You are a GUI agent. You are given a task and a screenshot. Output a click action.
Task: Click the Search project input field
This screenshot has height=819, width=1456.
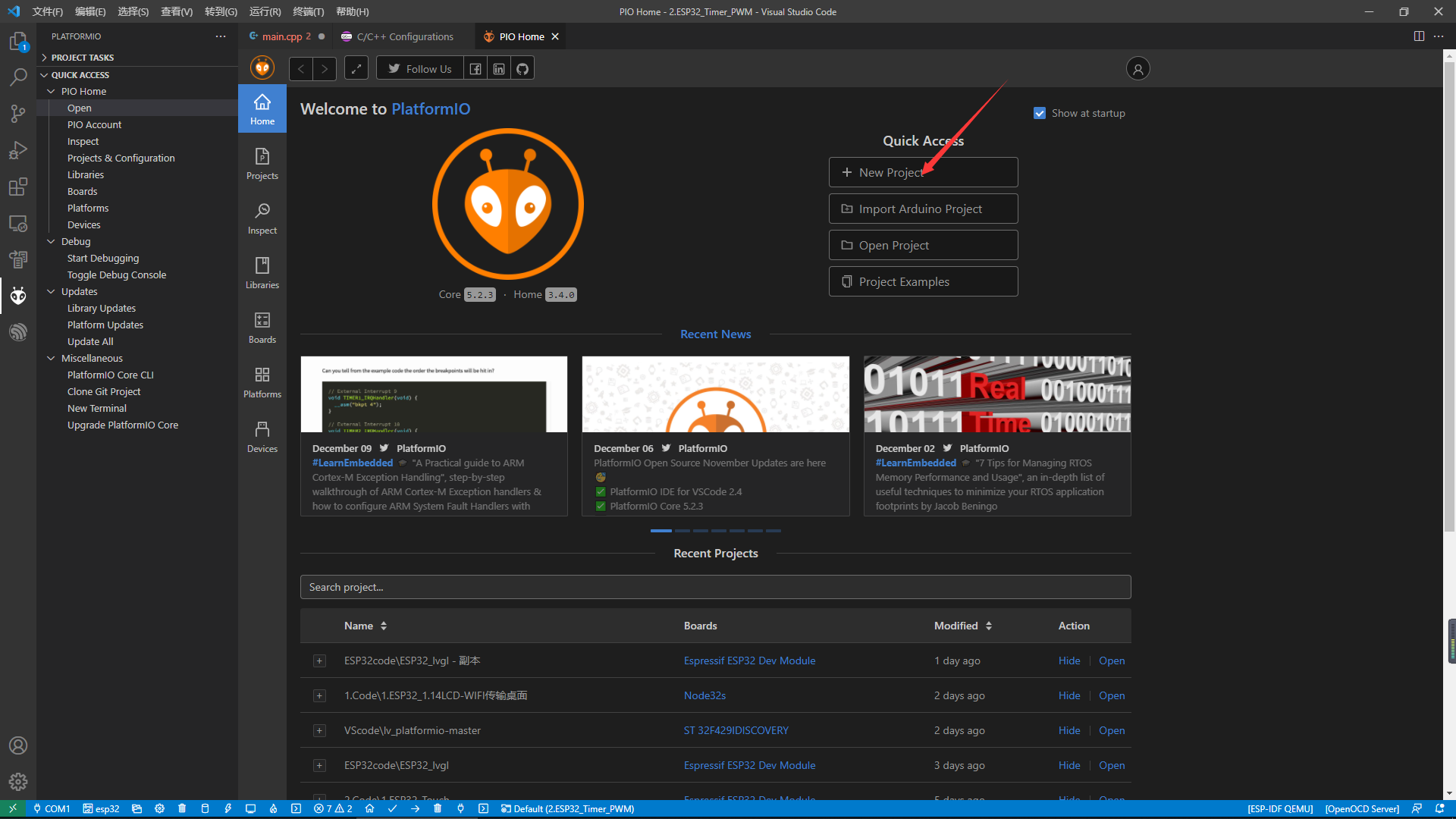tap(715, 587)
